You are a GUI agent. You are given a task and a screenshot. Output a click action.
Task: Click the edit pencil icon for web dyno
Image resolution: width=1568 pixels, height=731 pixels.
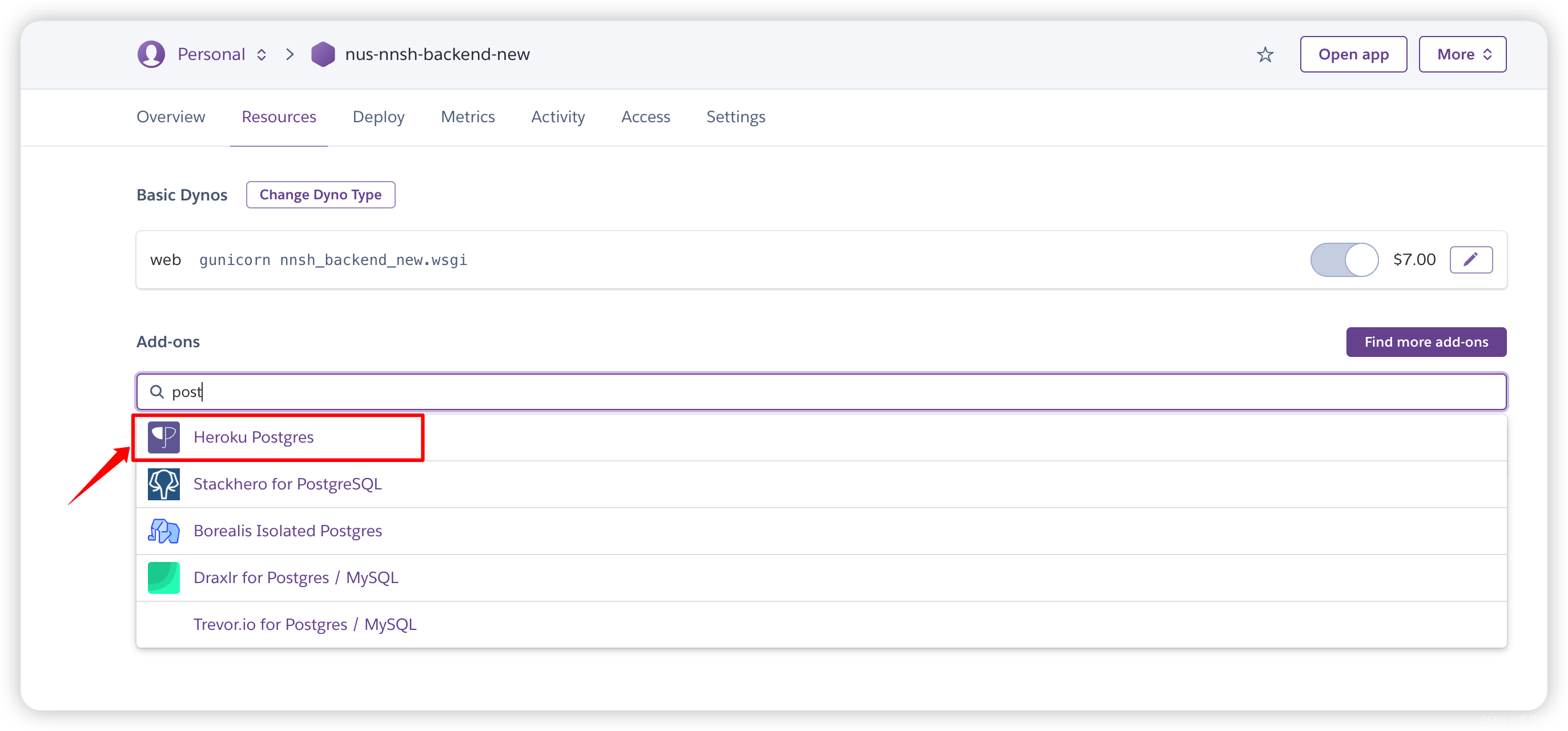1470,259
